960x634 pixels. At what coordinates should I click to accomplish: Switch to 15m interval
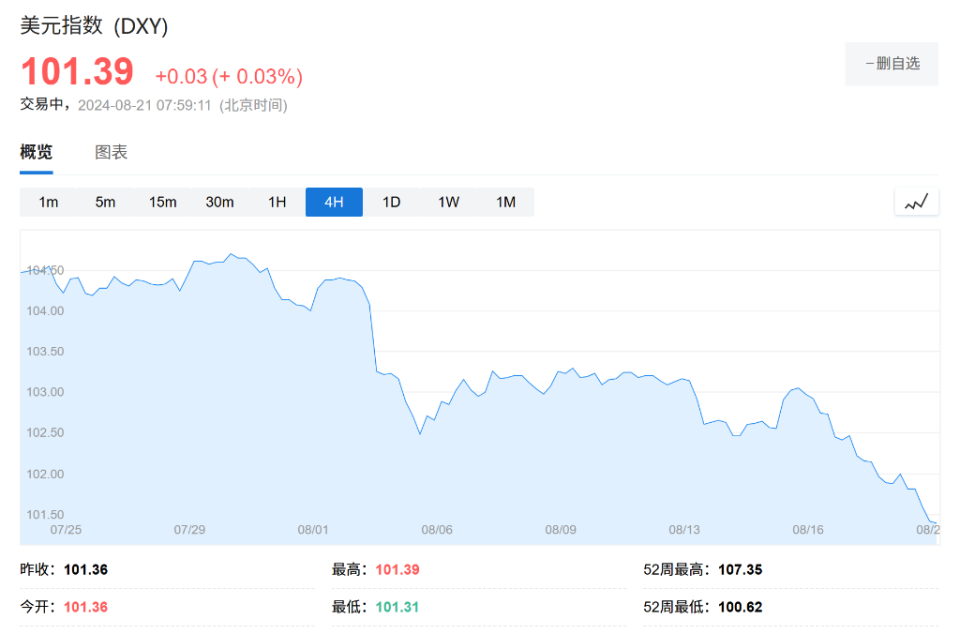click(163, 202)
